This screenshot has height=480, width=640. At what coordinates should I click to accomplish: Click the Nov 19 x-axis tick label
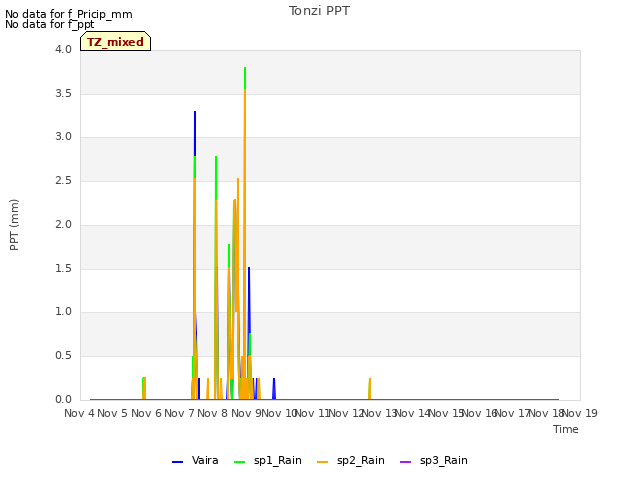click(x=580, y=413)
